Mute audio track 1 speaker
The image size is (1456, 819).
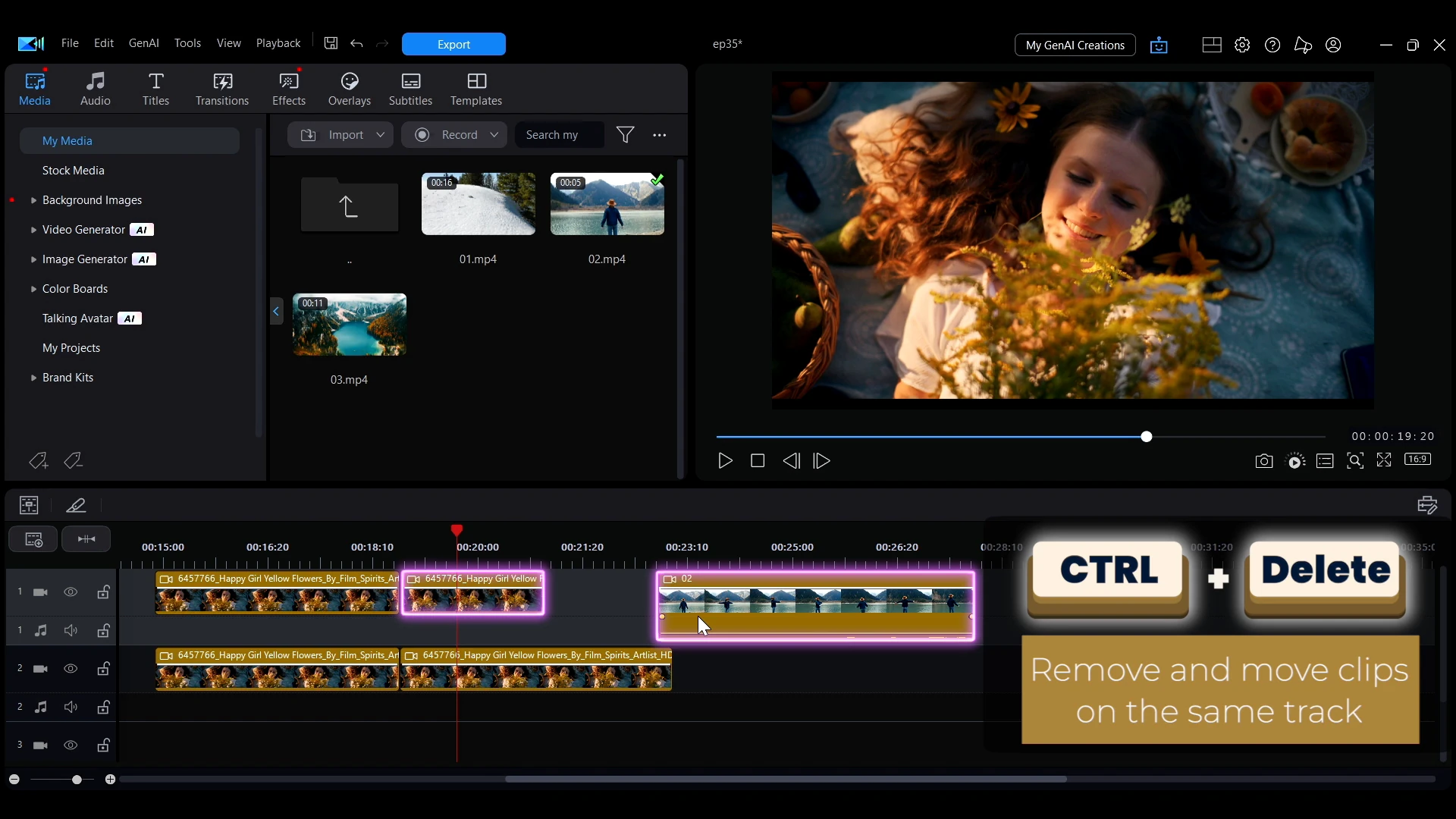(x=71, y=630)
